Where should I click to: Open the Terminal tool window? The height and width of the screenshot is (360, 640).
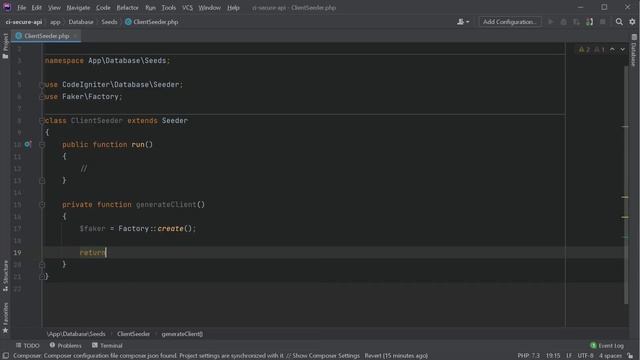[x=107, y=345]
